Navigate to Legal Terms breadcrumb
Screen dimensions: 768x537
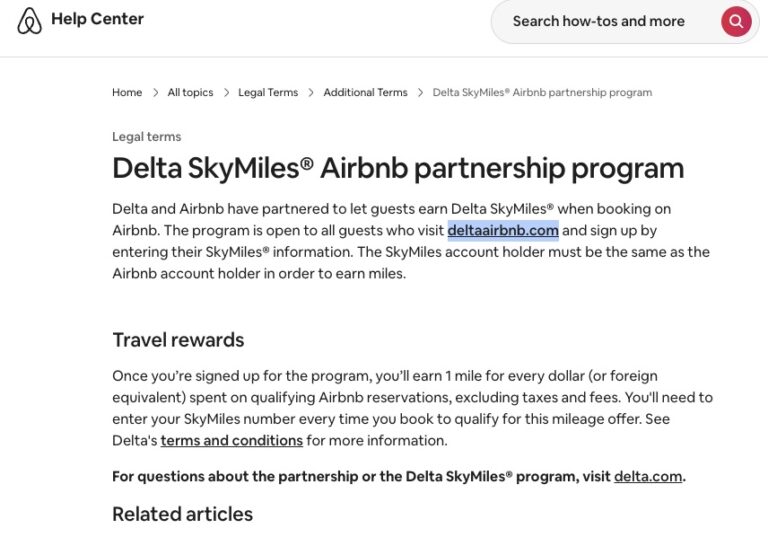click(x=268, y=93)
